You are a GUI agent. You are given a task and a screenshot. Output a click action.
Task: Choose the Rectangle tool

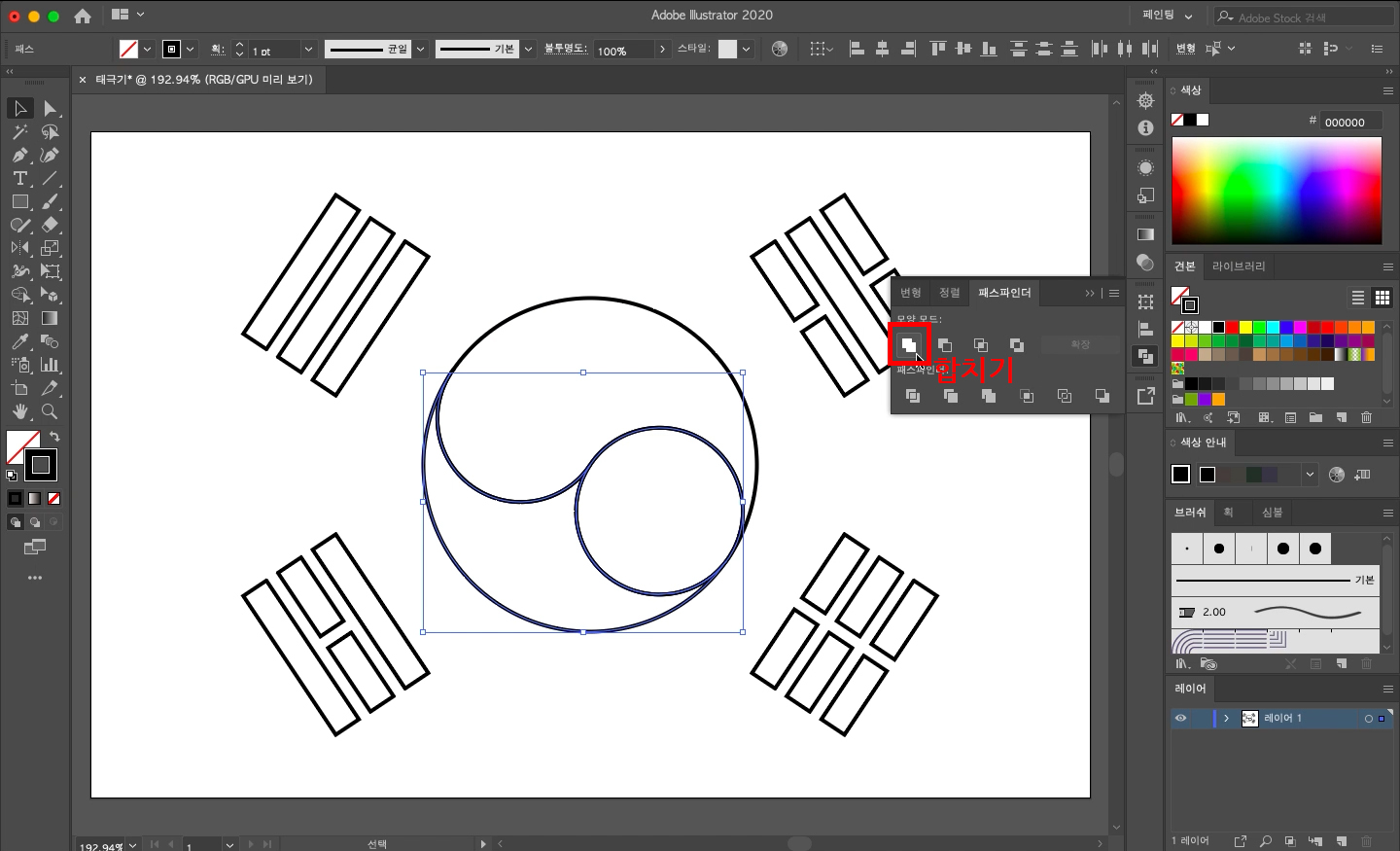pos(19,201)
